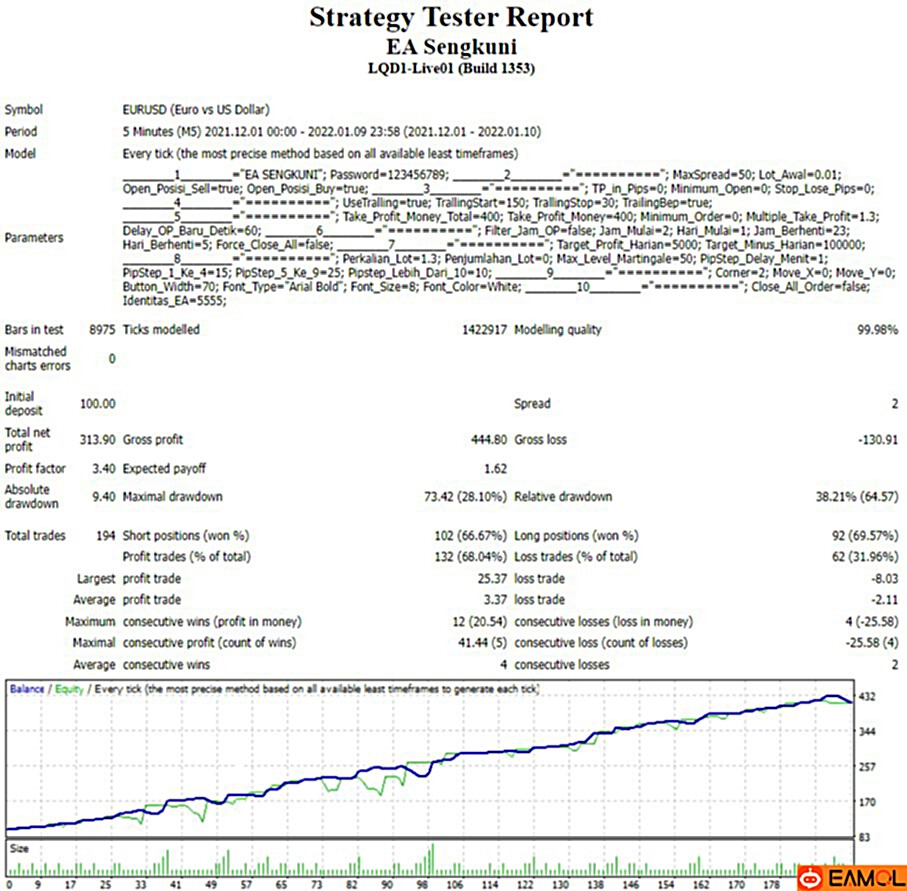Click the "Short positions (won %)" label
The image size is (907, 891).
(x=186, y=535)
